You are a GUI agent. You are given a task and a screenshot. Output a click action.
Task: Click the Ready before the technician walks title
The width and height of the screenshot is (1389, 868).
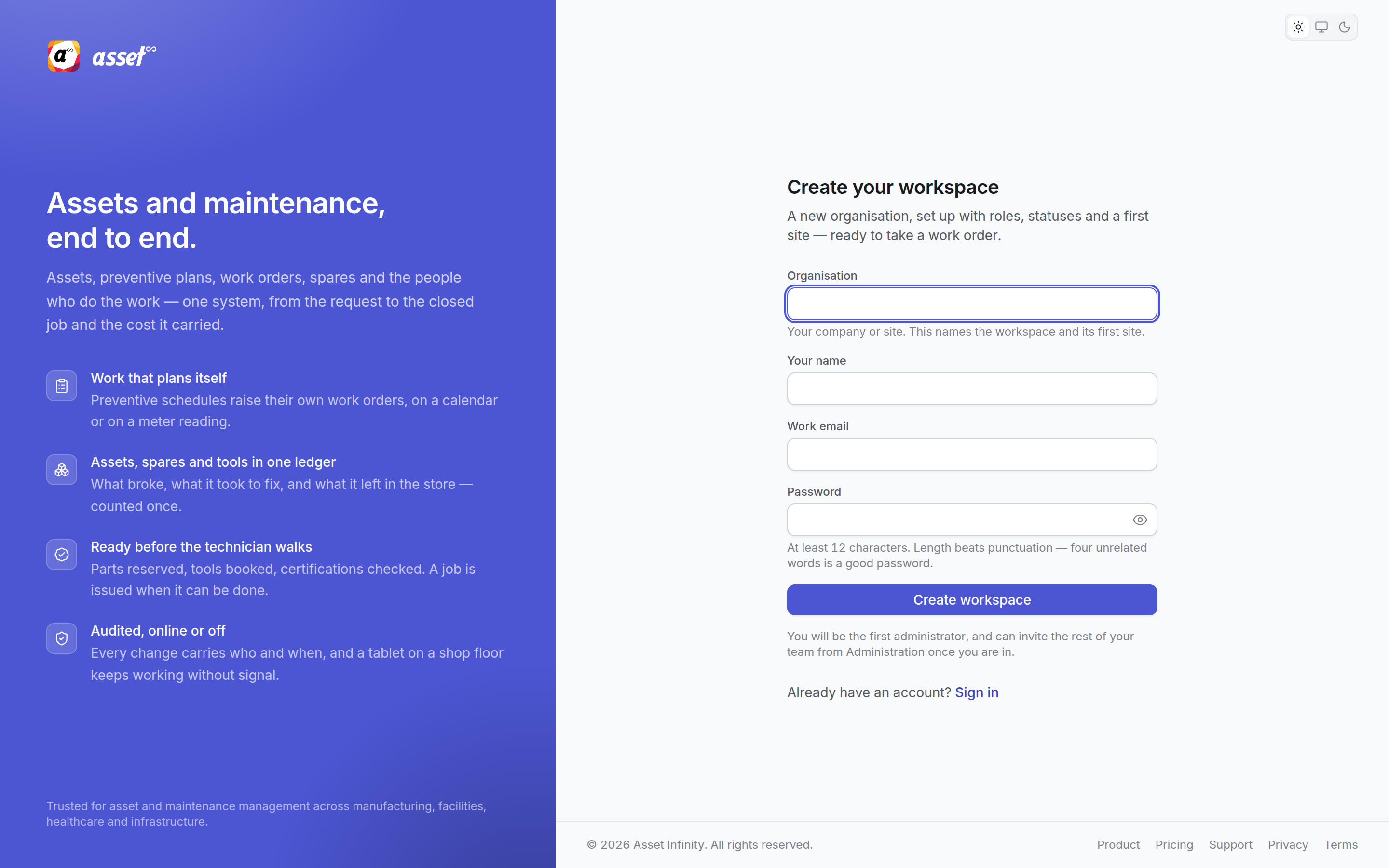click(202, 546)
